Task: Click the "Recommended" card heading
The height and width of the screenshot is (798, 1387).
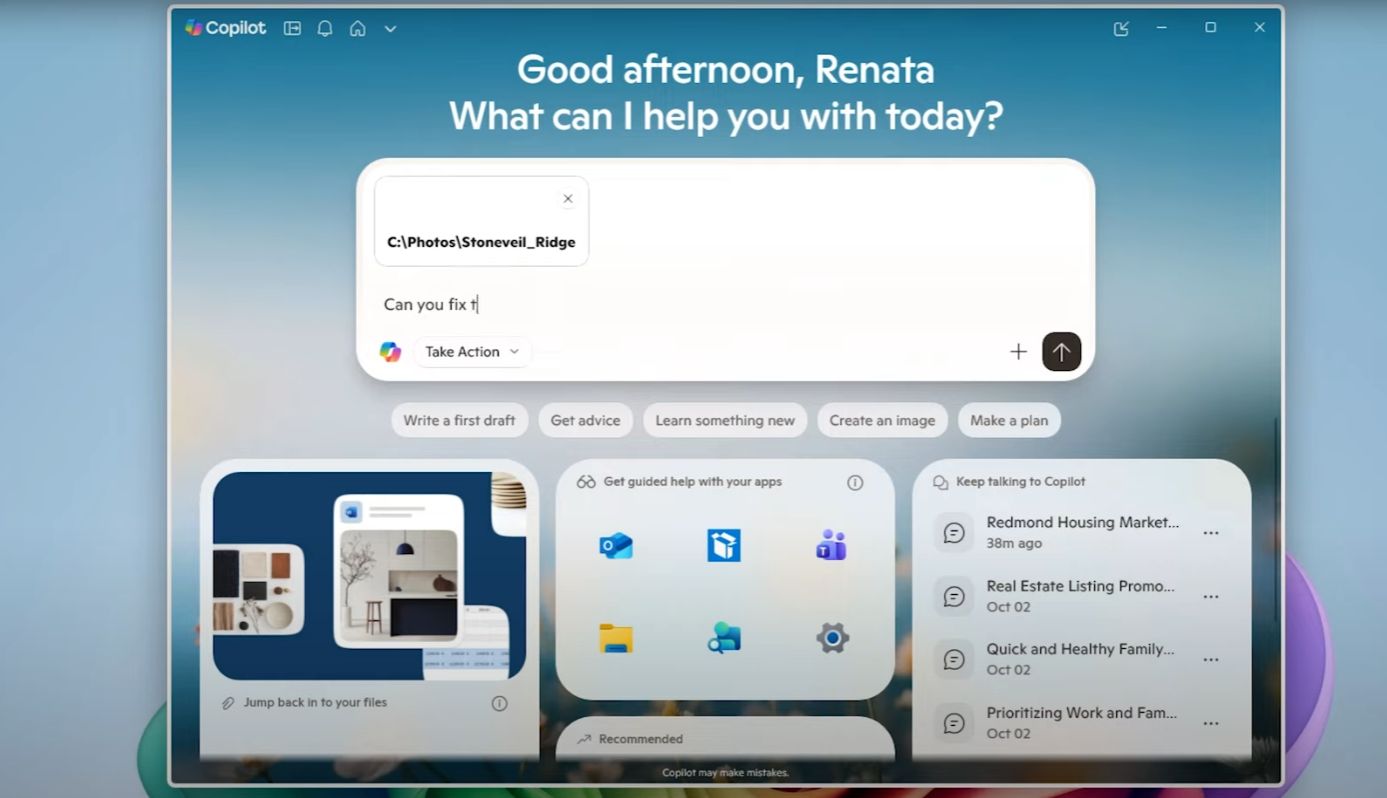Action: (x=641, y=740)
